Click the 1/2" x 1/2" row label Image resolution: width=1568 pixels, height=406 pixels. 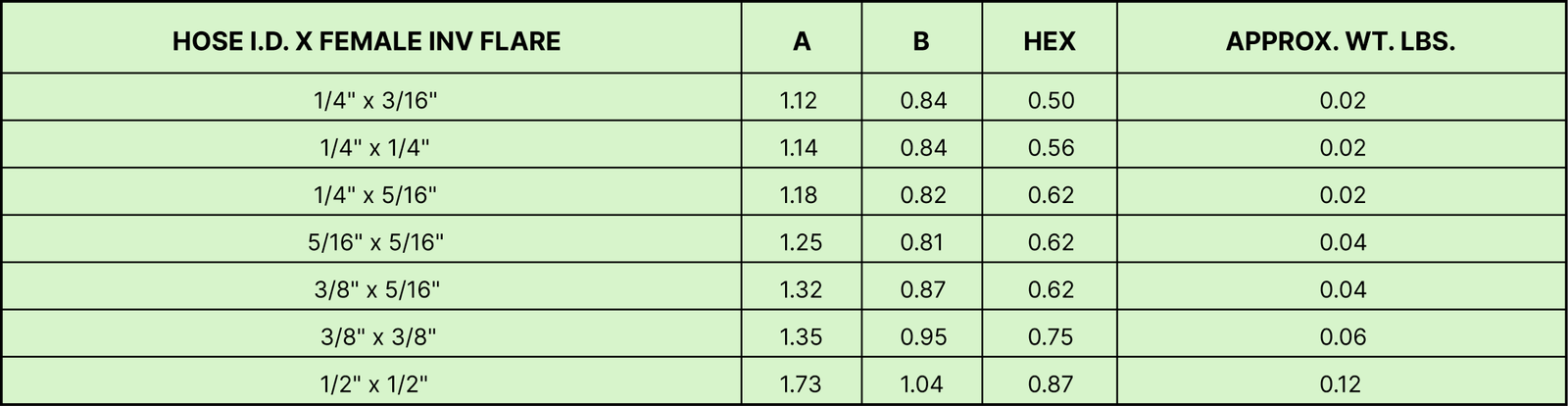pos(374,384)
